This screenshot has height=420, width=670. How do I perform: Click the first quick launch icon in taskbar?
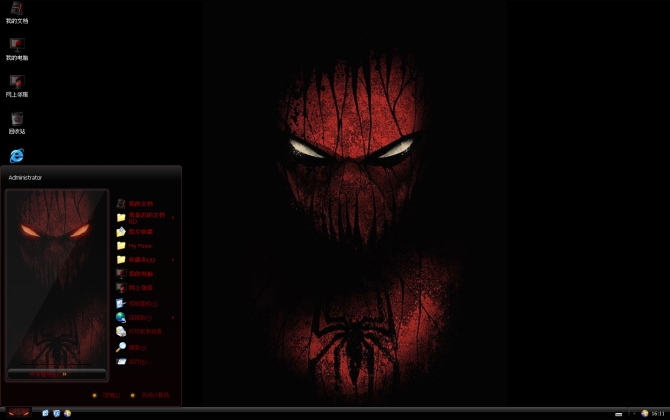[x=46, y=413]
